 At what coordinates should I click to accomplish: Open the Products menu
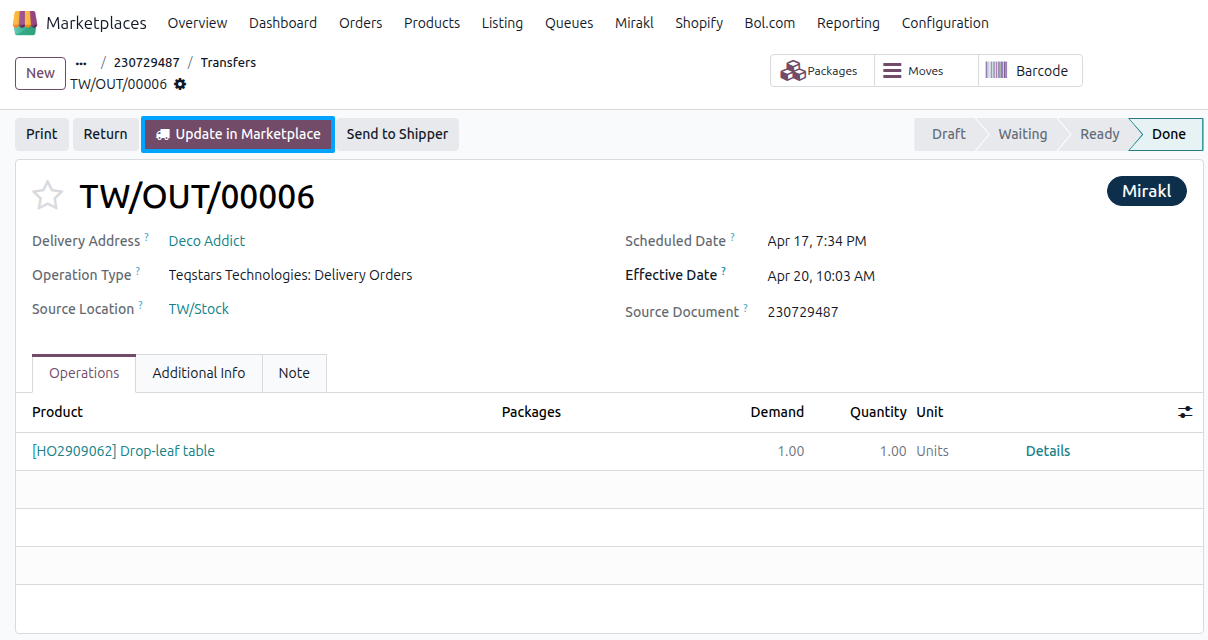(x=432, y=22)
